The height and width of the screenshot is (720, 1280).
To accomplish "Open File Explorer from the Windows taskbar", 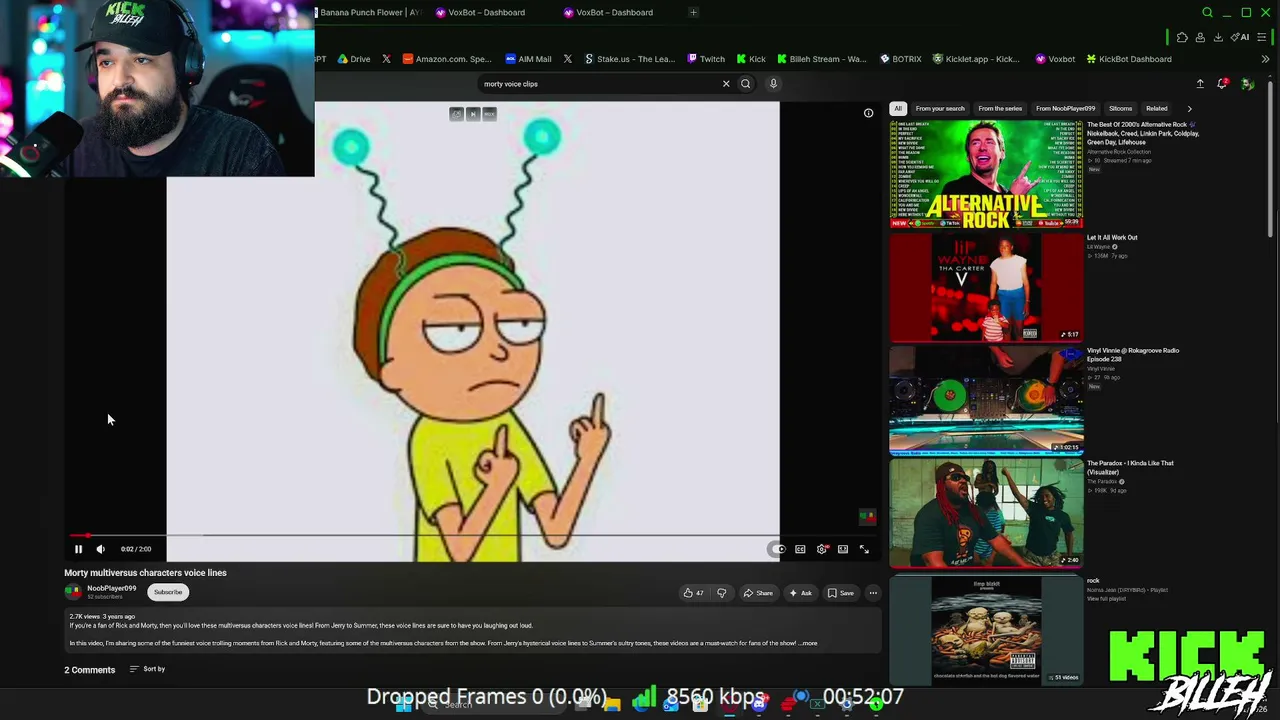I will (612, 704).
